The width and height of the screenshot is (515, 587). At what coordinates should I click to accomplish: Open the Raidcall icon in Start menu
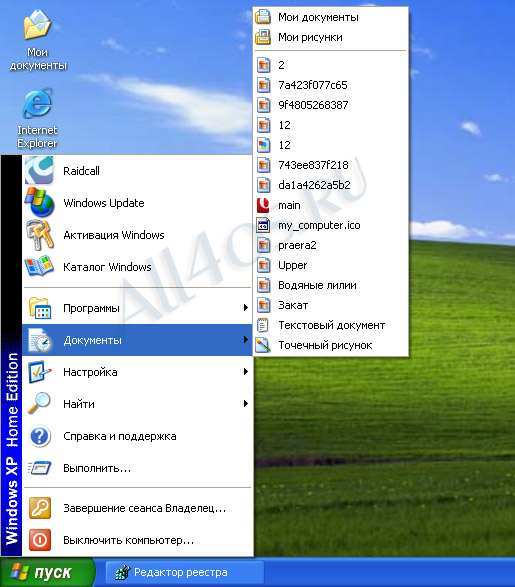point(39,171)
